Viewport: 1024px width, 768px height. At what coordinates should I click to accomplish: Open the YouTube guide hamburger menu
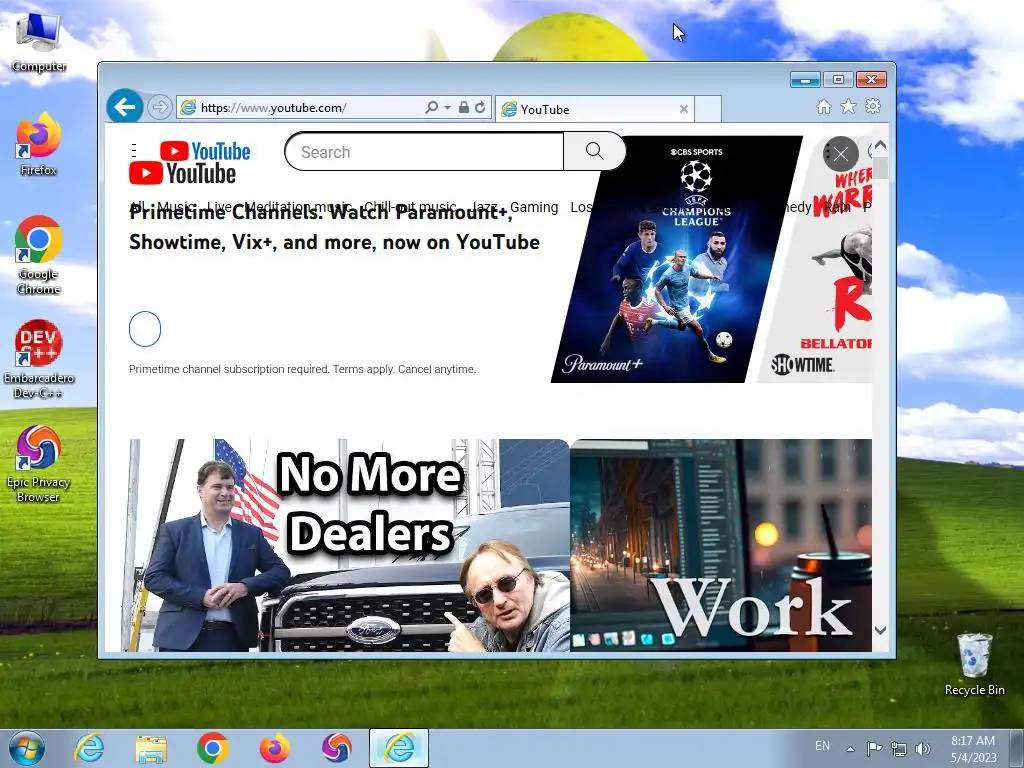coord(134,151)
